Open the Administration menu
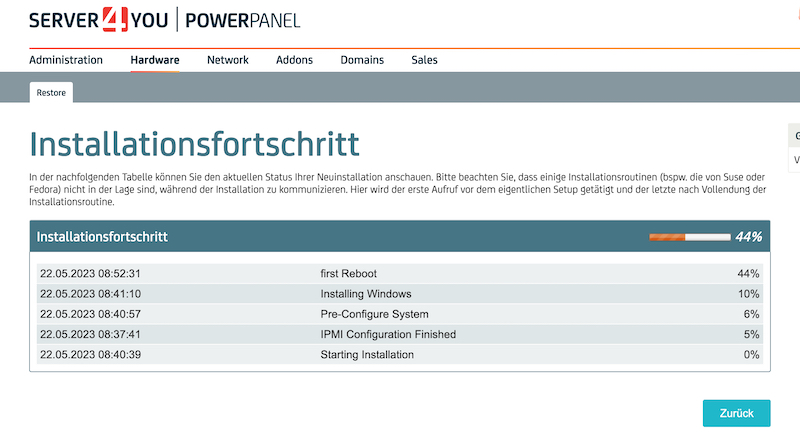800x438 pixels. click(x=66, y=60)
